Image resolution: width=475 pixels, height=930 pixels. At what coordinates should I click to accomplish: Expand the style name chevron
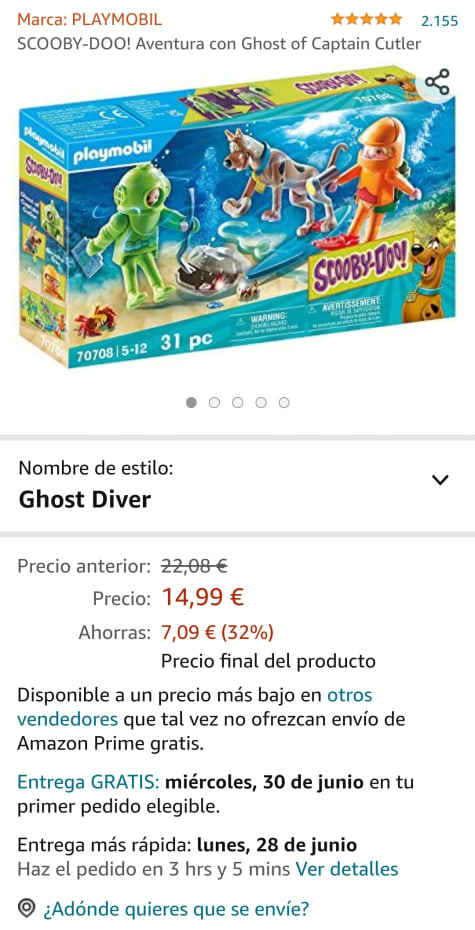coord(440,480)
